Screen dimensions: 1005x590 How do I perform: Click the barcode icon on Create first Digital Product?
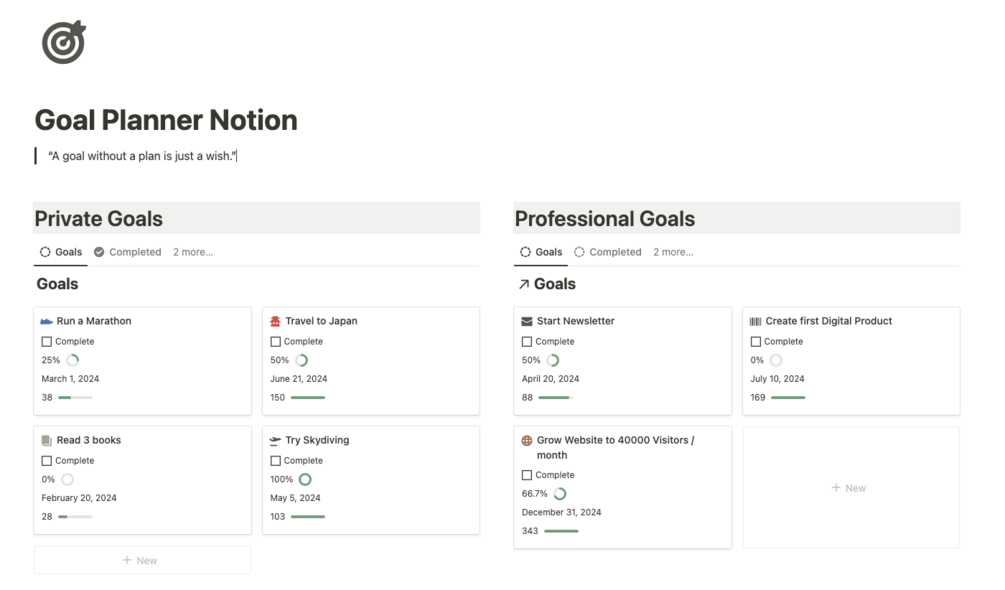(x=756, y=322)
